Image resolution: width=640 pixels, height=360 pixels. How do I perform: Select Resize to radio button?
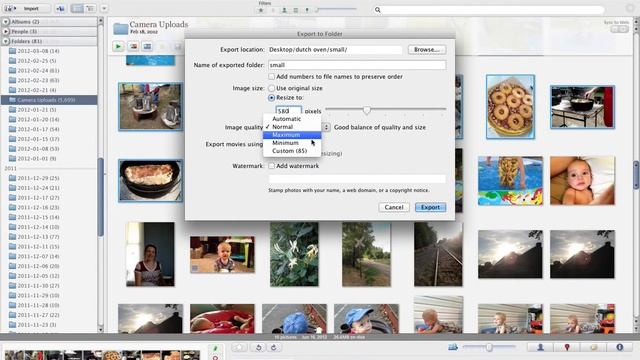(x=271, y=98)
